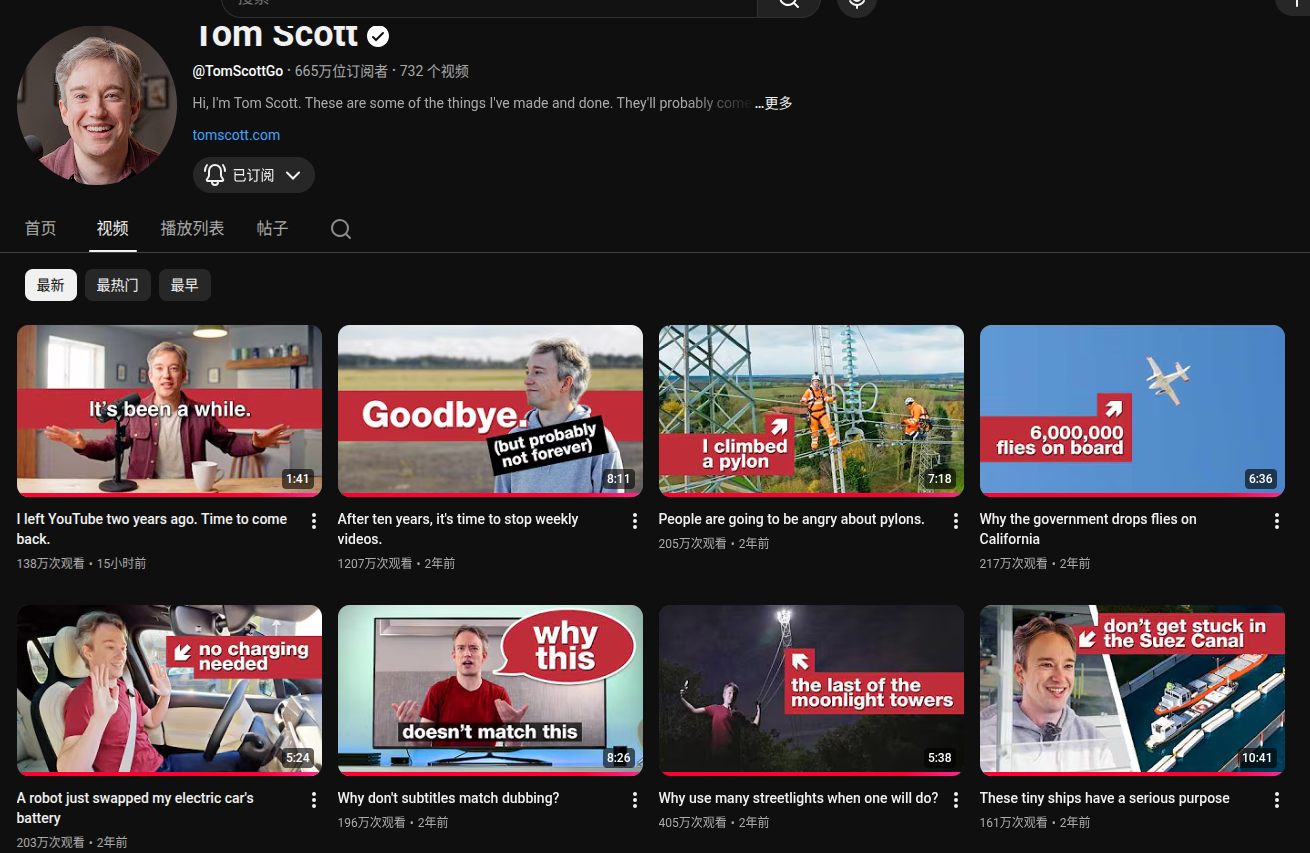Click the search magnifier button in top bar

pyautogui.click(x=788, y=4)
